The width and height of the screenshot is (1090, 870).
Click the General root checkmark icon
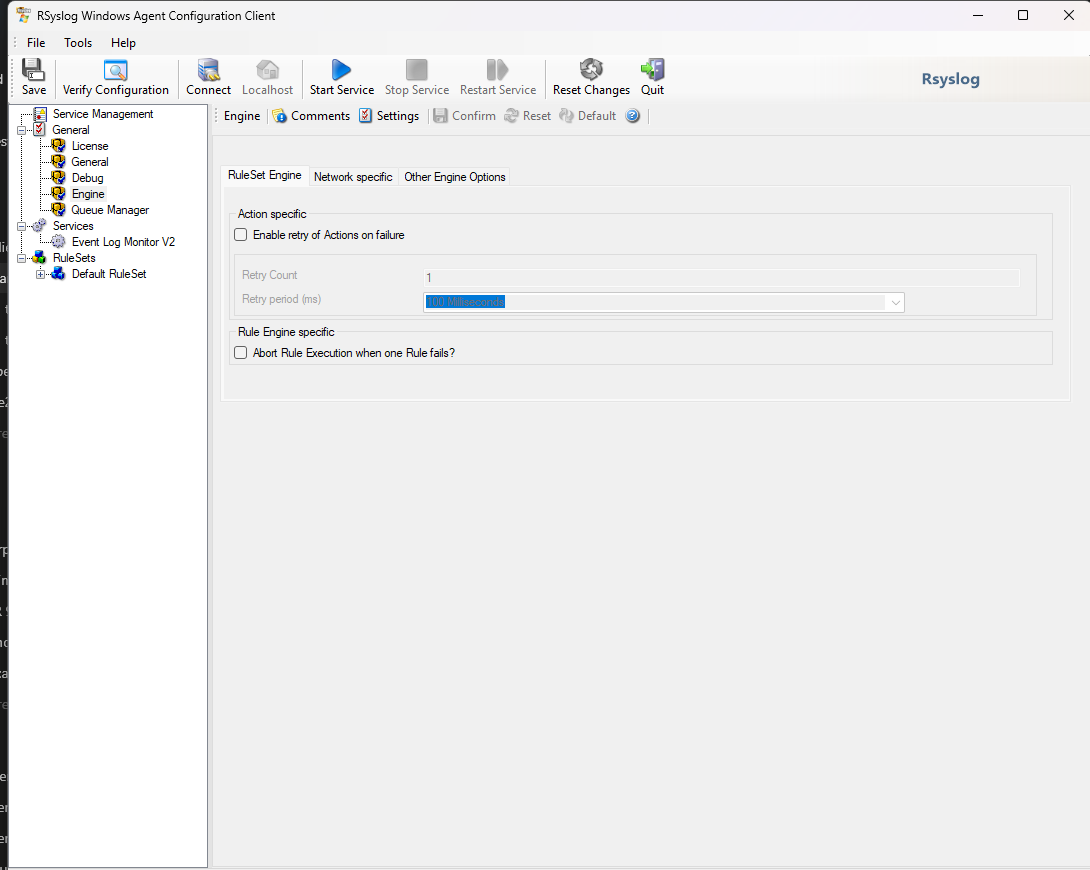tap(40, 130)
